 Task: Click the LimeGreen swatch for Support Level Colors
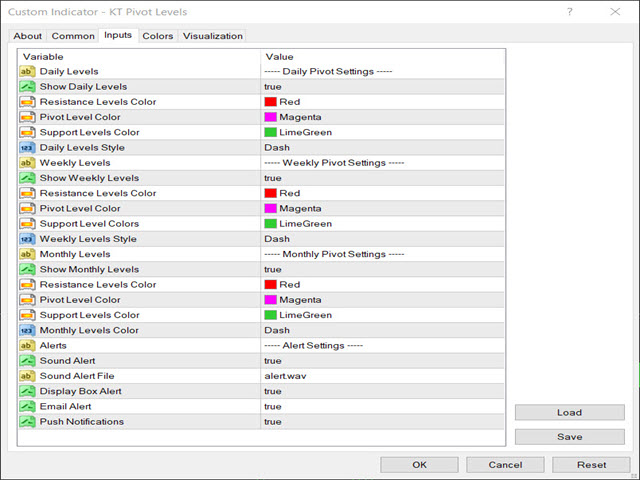tap(271, 224)
